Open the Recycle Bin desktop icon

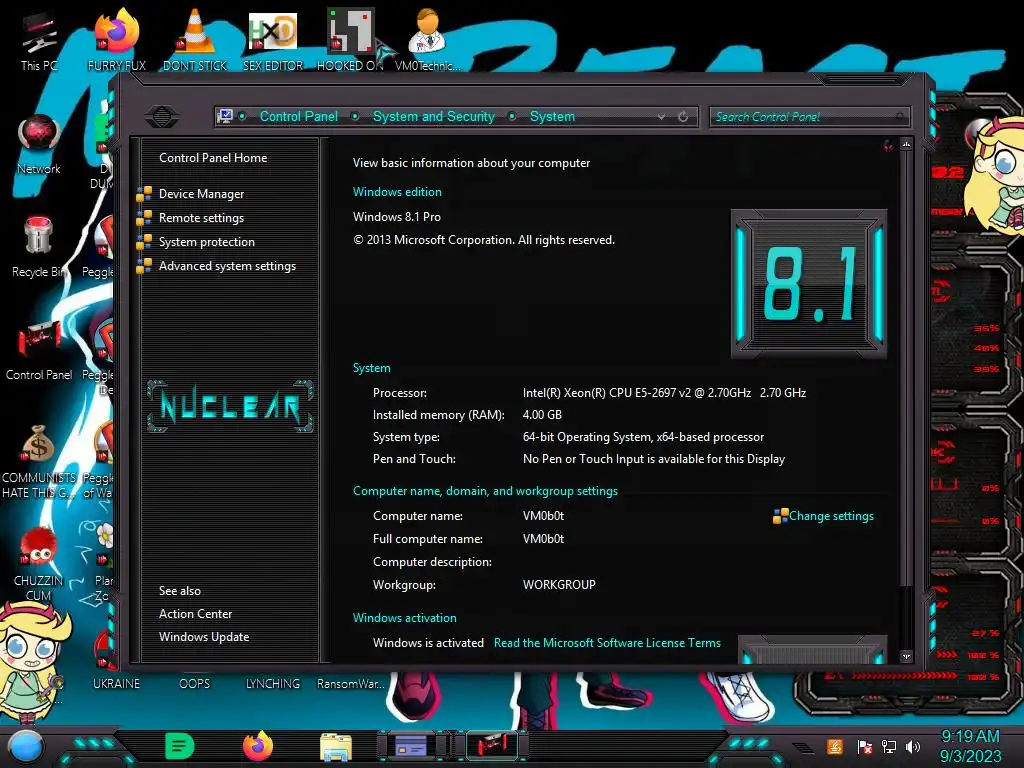click(x=39, y=247)
